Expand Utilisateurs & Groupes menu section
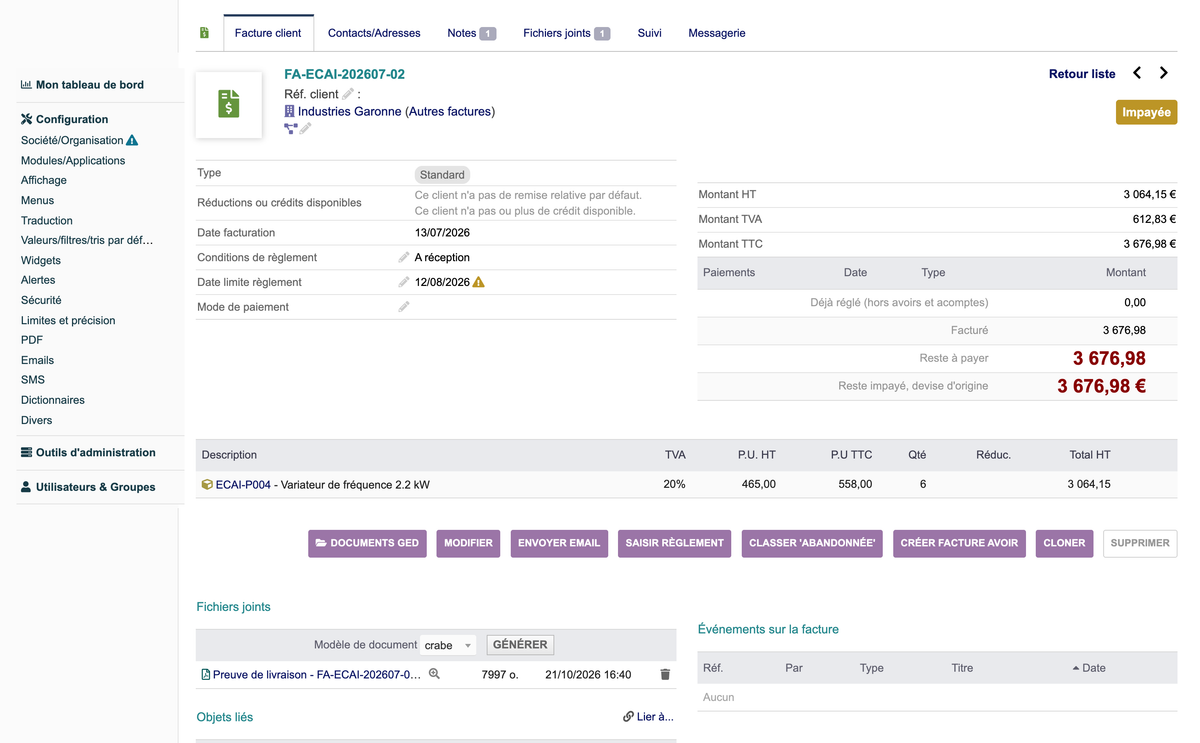The width and height of the screenshot is (1200, 743). (x=88, y=487)
